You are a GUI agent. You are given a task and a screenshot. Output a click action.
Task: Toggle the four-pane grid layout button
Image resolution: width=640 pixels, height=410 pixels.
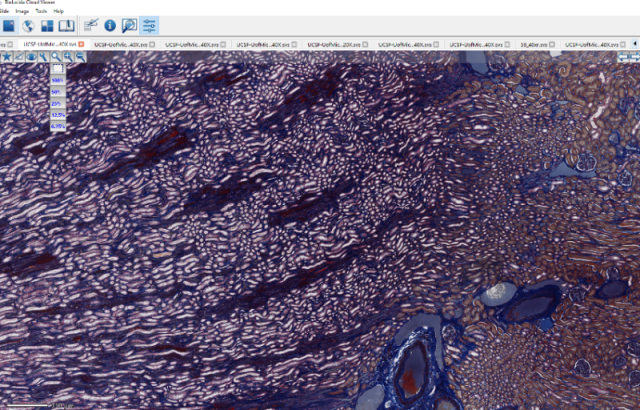tap(47, 25)
